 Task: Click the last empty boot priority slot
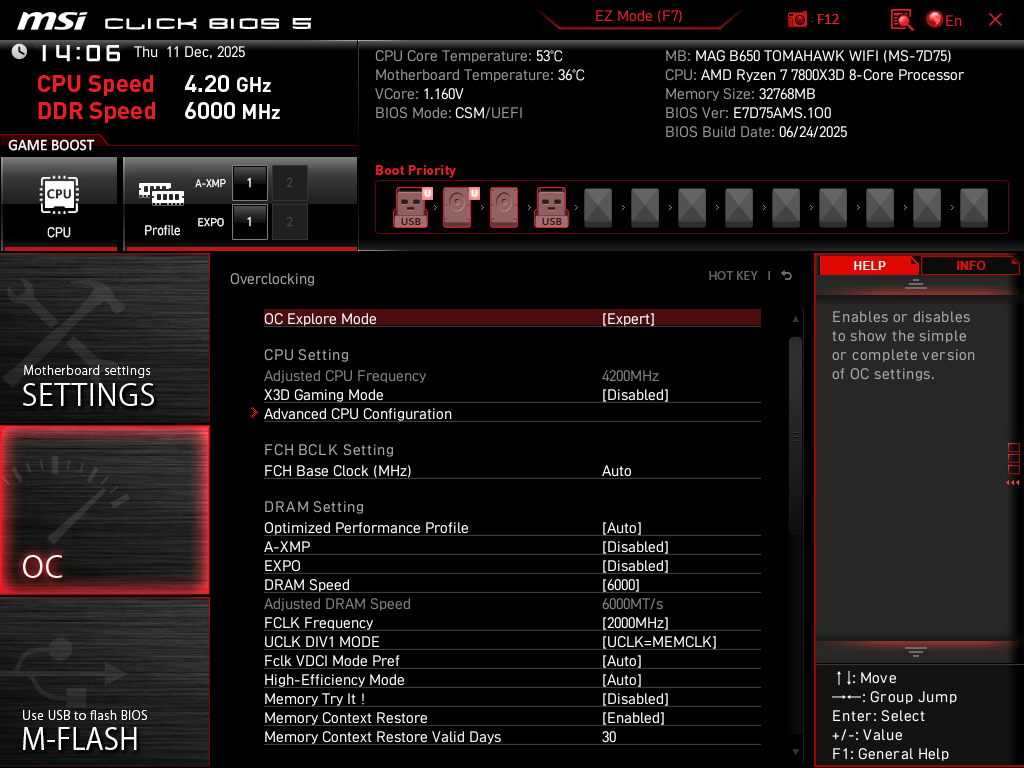[974, 207]
